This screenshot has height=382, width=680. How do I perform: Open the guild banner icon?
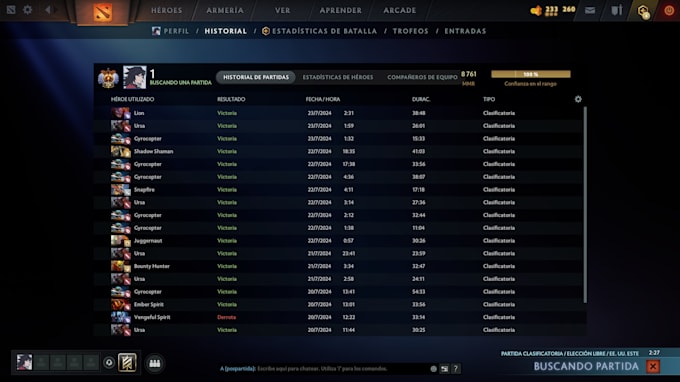coord(127,362)
